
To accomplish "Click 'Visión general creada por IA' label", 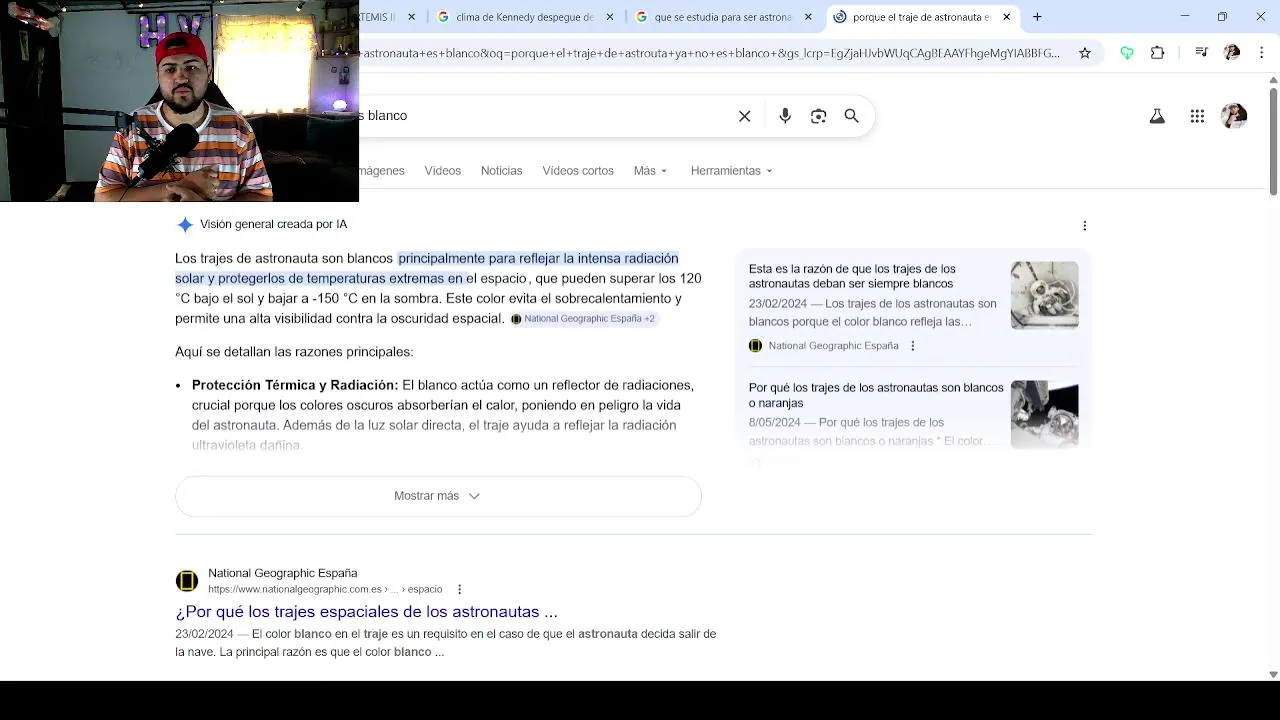I will [273, 225].
